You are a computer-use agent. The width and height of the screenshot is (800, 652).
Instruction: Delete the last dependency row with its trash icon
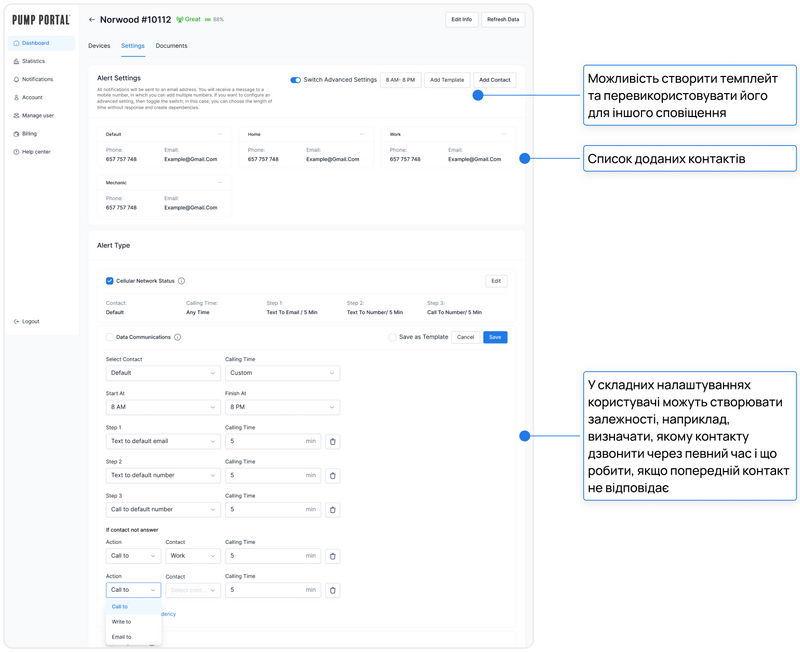(x=333, y=591)
